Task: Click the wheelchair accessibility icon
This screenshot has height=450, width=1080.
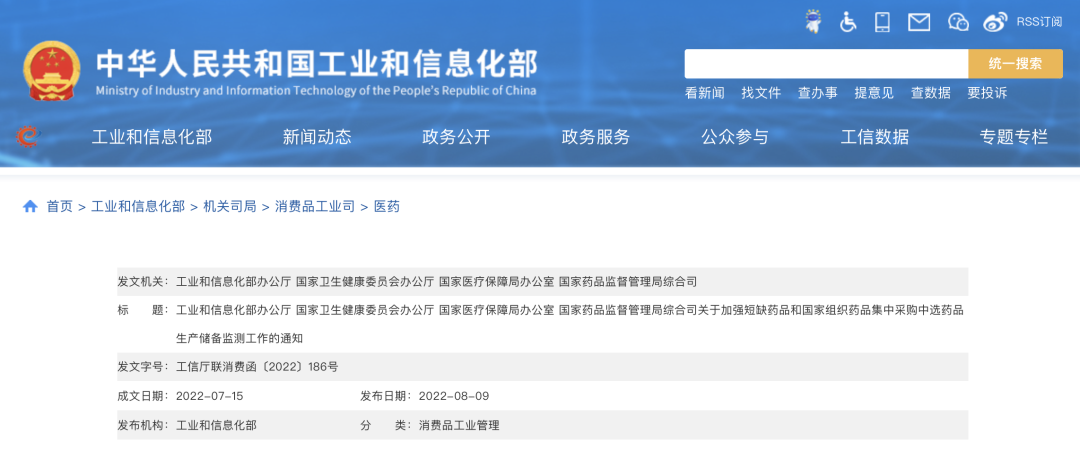Action: pyautogui.click(x=848, y=21)
